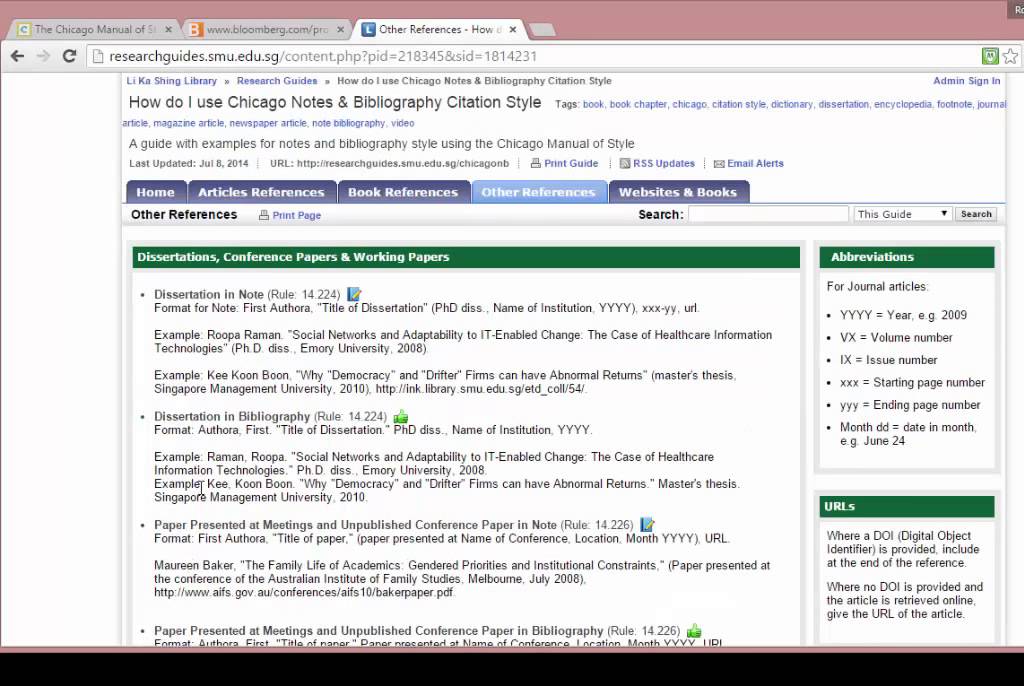1024x686 pixels.
Task: Close the Other References tab
Action: point(513,29)
